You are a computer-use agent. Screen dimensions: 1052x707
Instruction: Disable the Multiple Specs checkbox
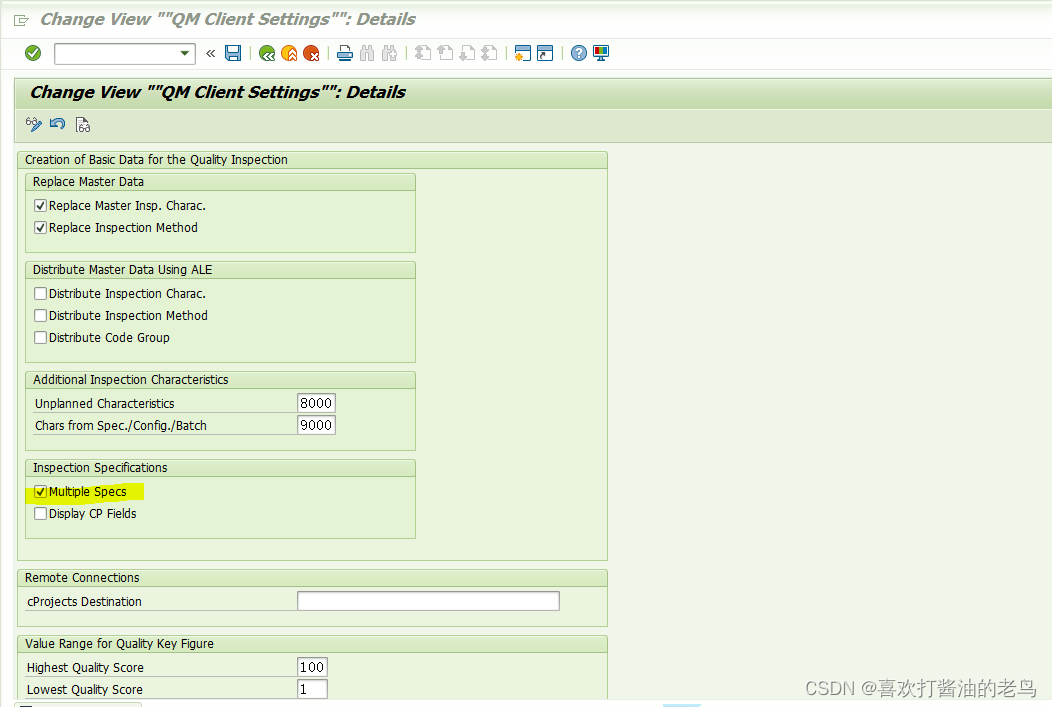39,491
